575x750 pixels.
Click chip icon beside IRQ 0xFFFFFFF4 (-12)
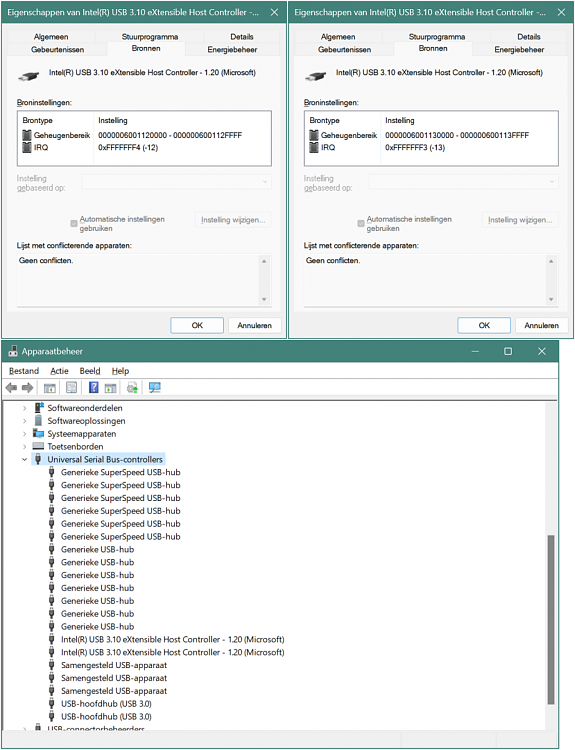coord(27,147)
